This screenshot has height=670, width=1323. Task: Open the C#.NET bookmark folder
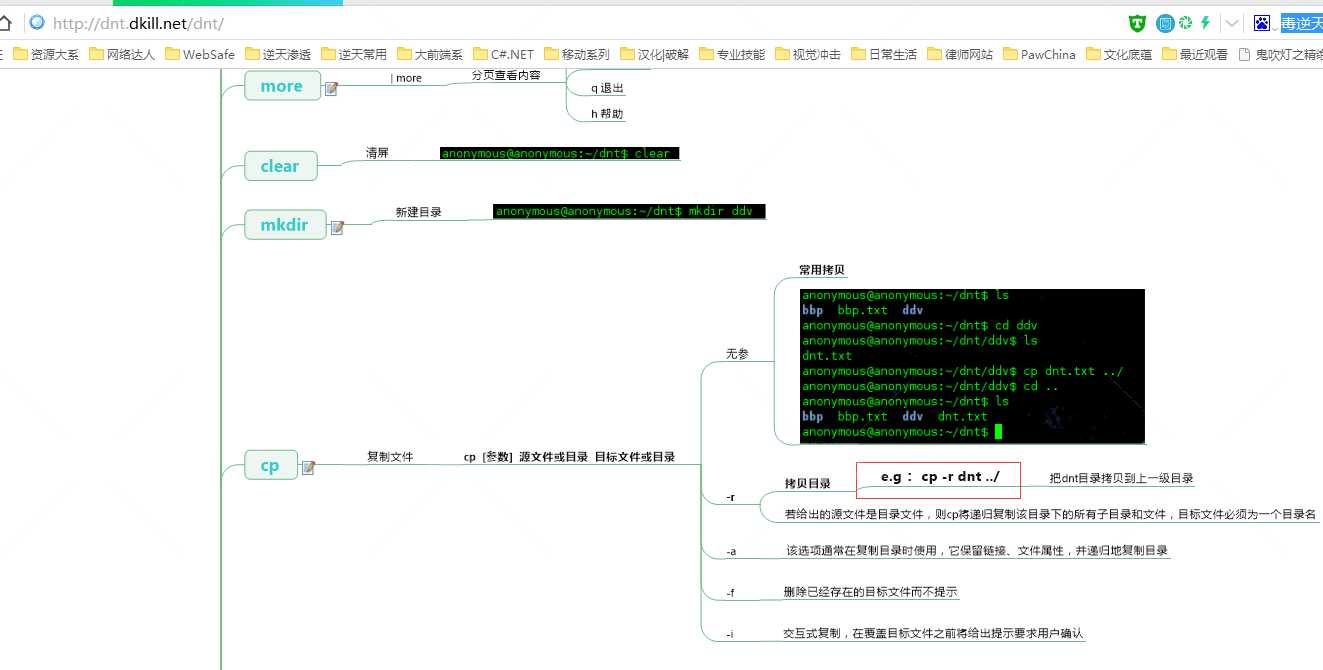(503, 54)
